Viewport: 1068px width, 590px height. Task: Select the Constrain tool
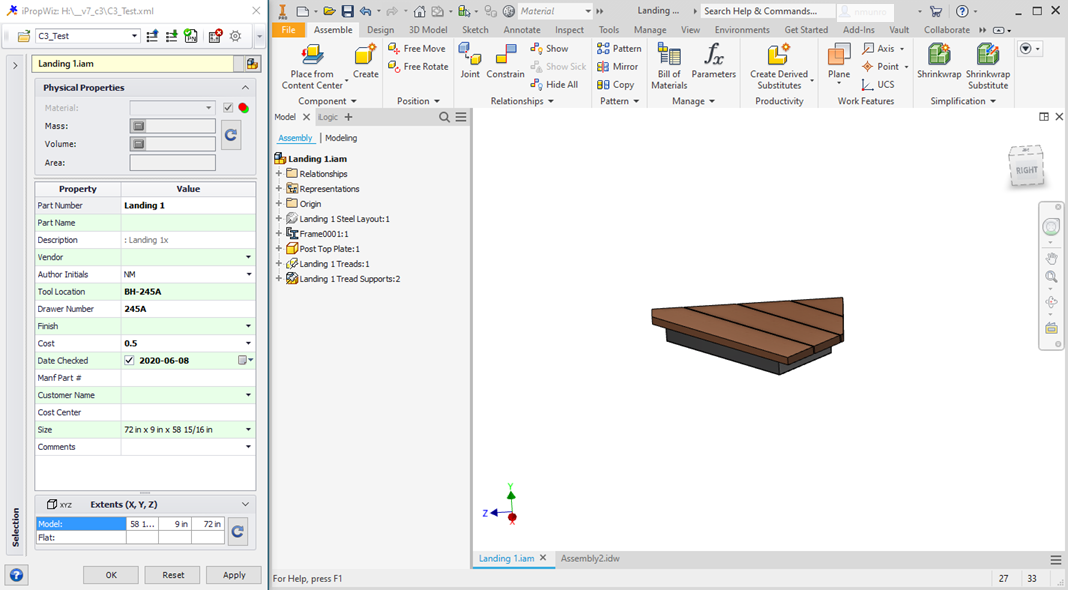coord(505,61)
